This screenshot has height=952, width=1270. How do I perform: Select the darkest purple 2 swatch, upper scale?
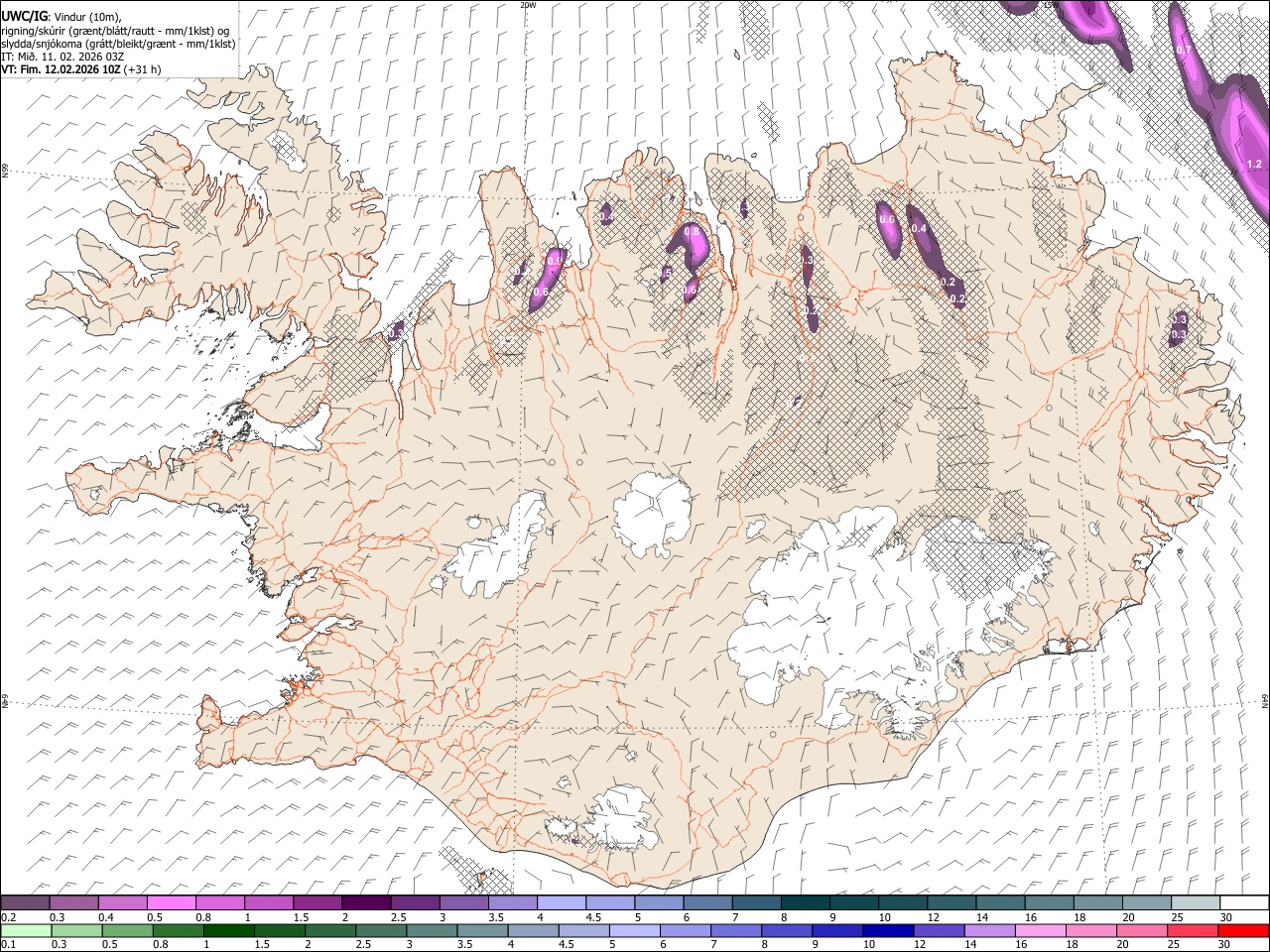(365, 902)
